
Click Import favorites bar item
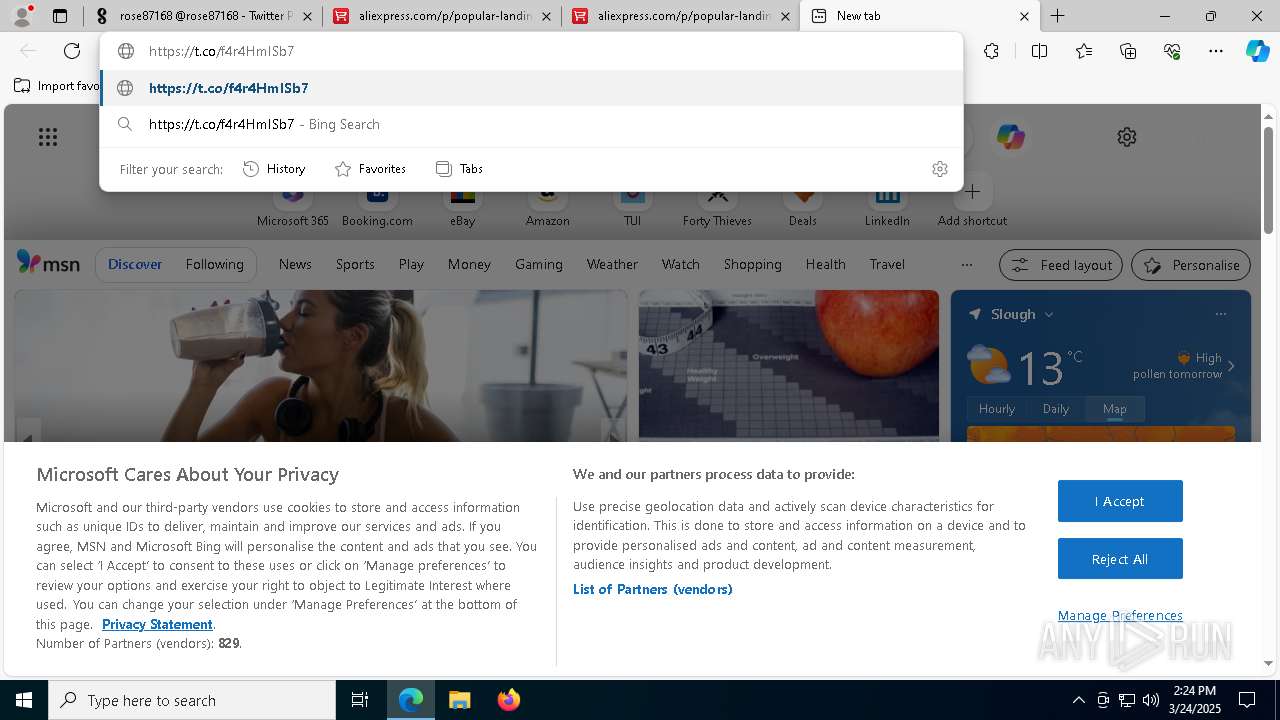(57, 86)
